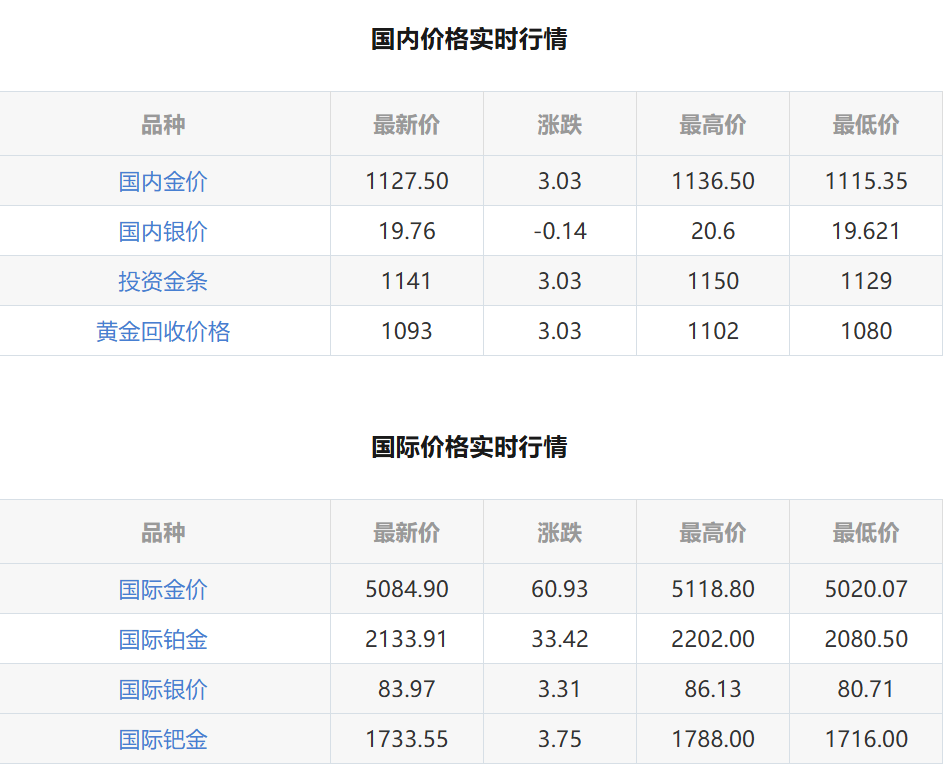944x765 pixels.
Task: Click 涨跌 header in the international table
Action: [x=559, y=533]
